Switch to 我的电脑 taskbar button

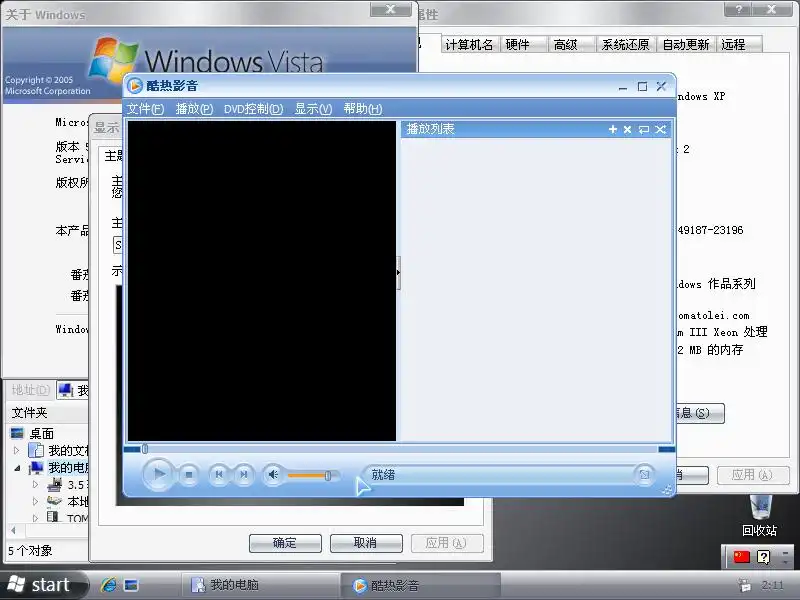(261, 585)
